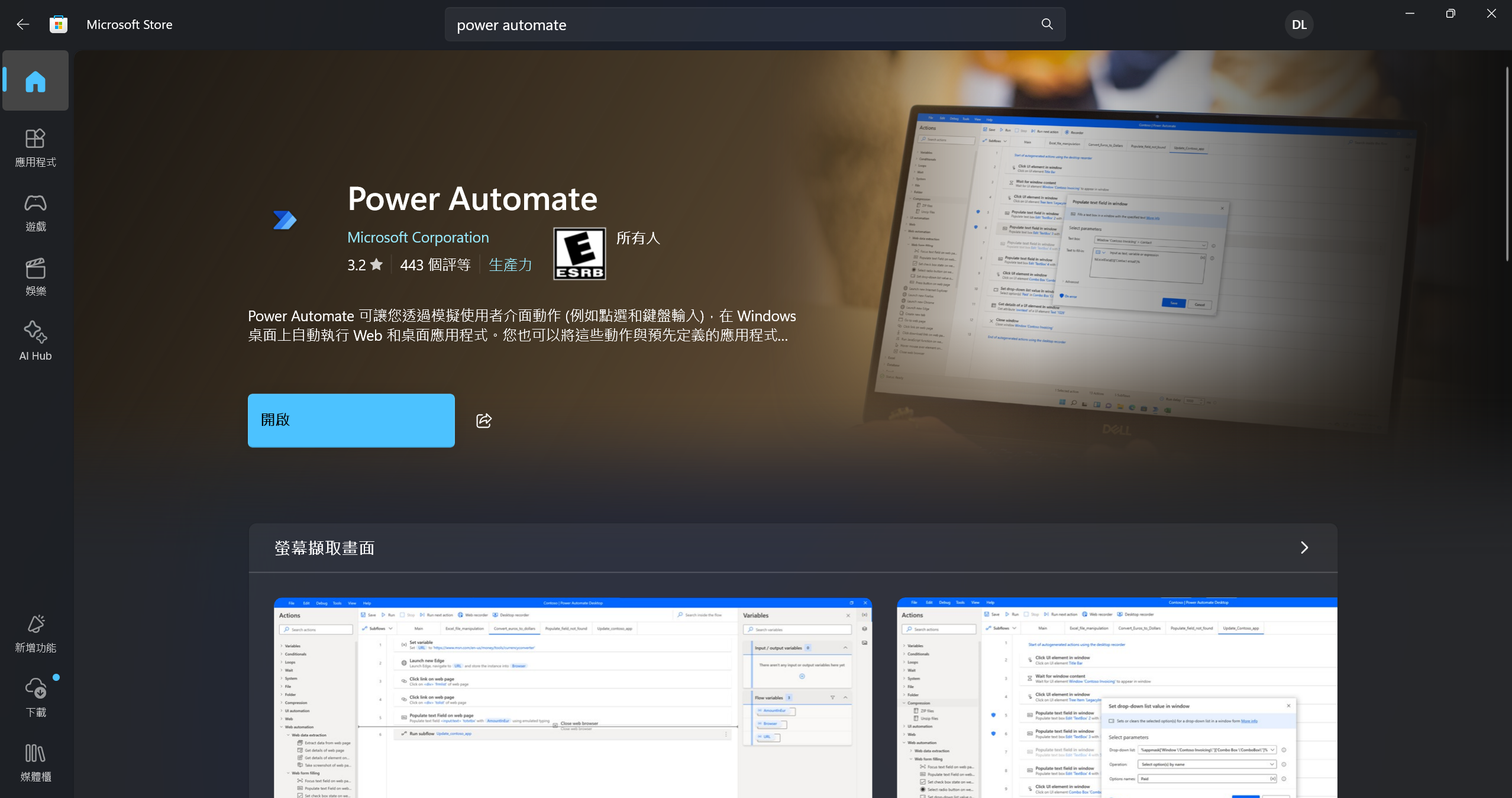Open the 生產力 category link
Image resolution: width=1512 pixels, height=798 pixels.
coord(511,264)
